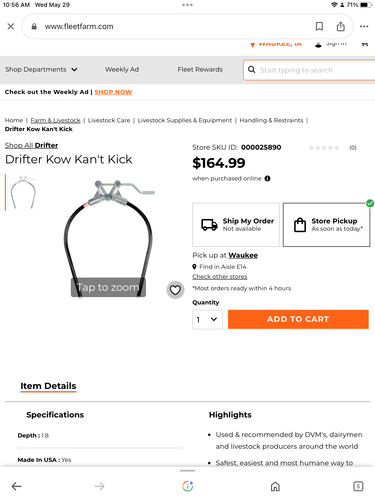Open the Quantity dropdown
Viewport: 375px width, 500px height.
pos(207,319)
